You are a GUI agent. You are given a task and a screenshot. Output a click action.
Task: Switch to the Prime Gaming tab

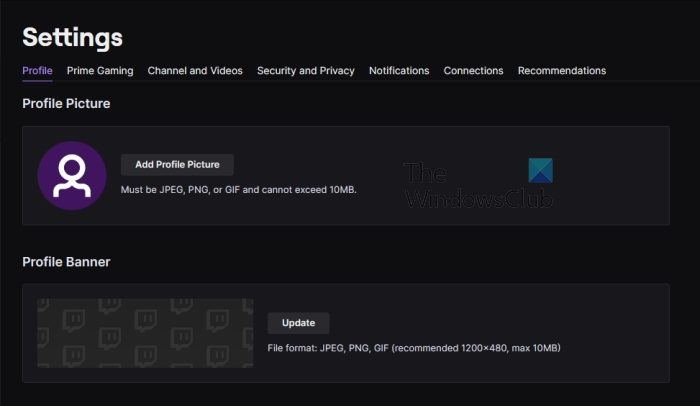100,71
